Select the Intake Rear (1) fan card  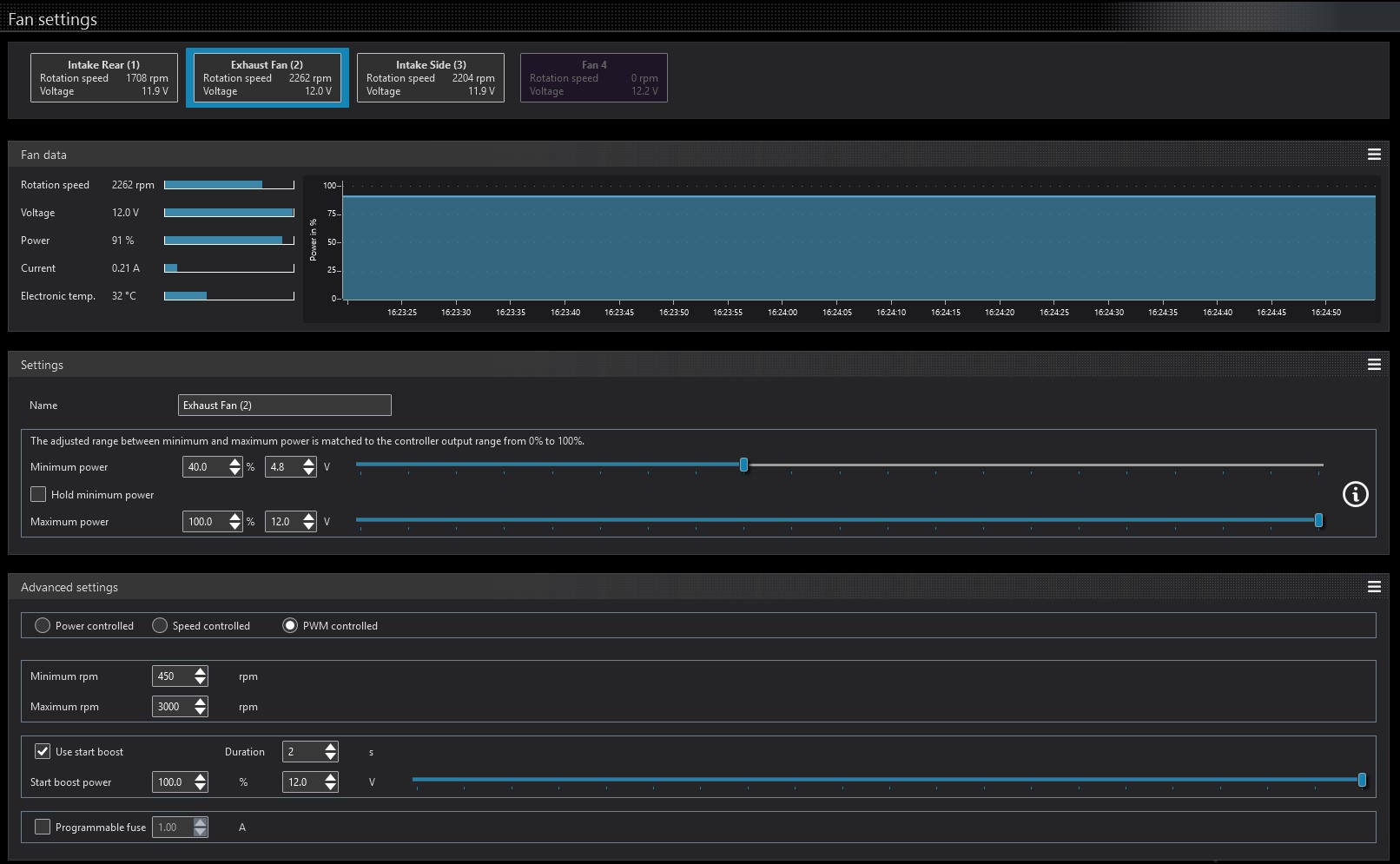click(x=104, y=77)
